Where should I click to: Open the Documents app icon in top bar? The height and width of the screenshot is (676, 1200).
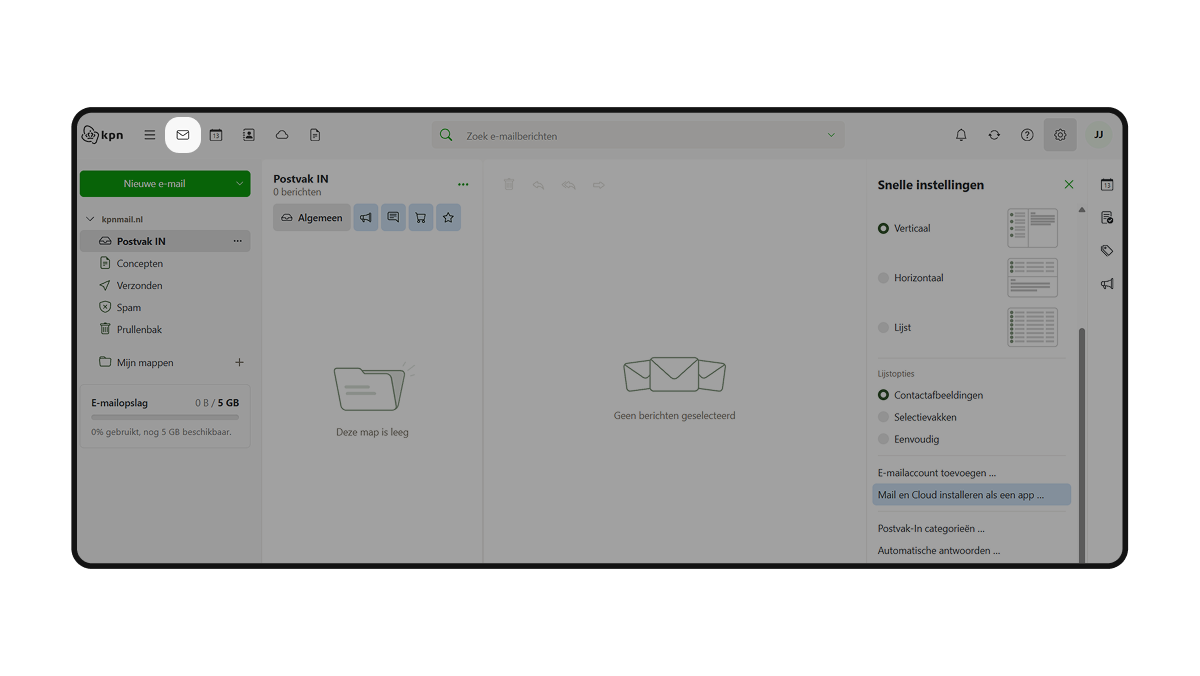coord(315,135)
